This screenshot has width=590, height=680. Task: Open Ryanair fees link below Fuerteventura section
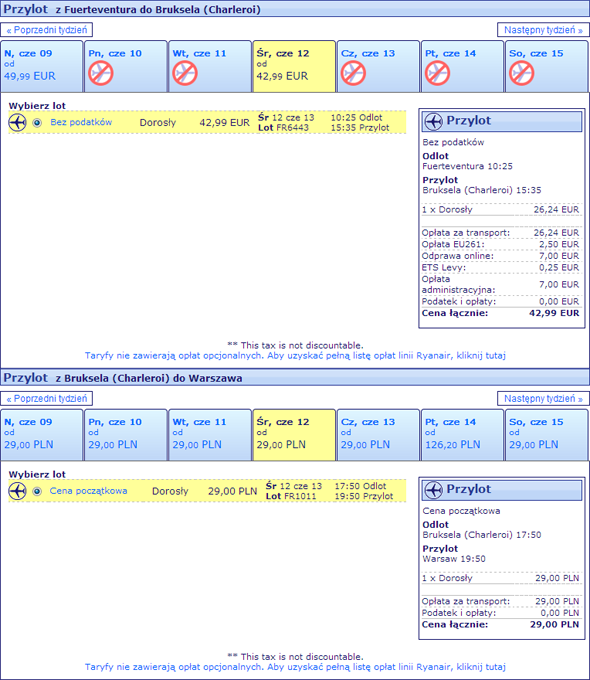pyautogui.click(x=295, y=356)
